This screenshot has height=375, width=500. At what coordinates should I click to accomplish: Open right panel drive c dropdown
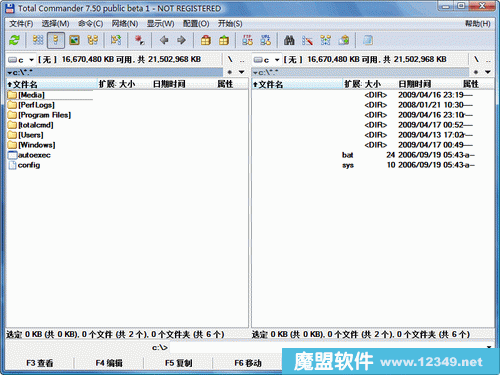(266, 60)
